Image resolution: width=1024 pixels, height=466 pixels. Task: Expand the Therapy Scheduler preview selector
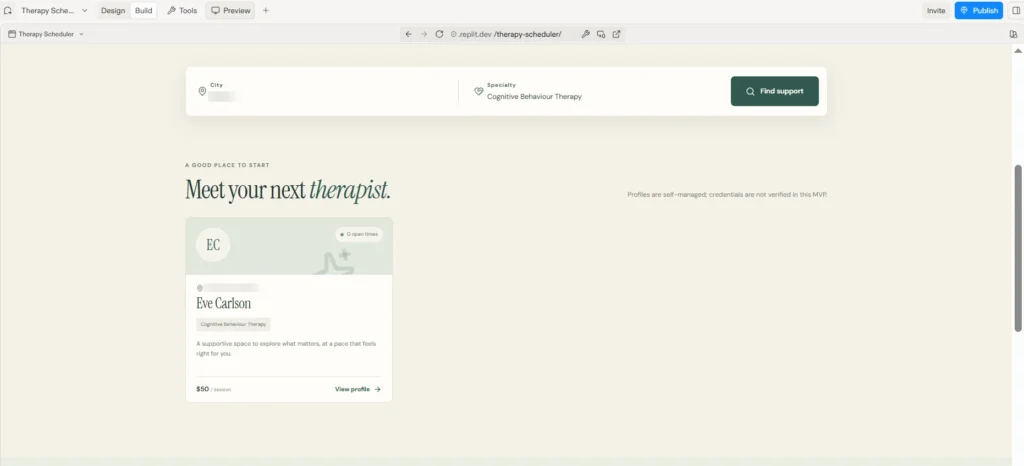coord(46,34)
